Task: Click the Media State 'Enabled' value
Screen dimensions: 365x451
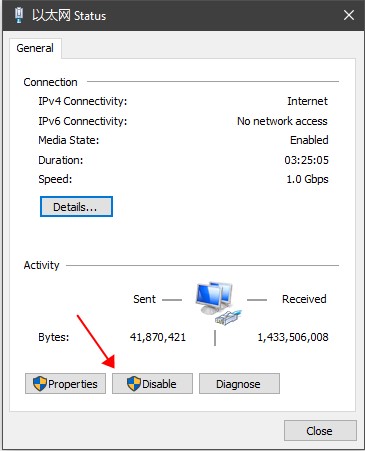Action: click(309, 140)
